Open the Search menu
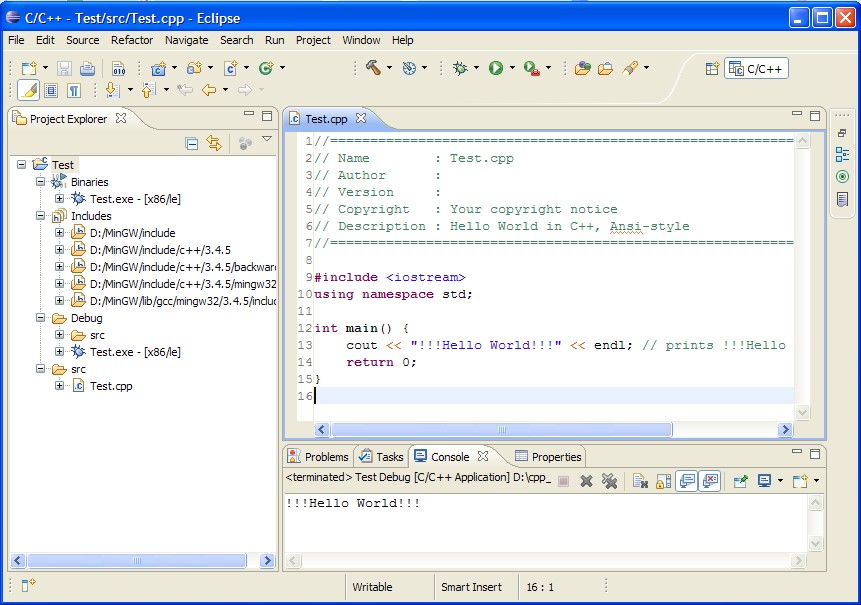The image size is (861, 605). coord(236,40)
